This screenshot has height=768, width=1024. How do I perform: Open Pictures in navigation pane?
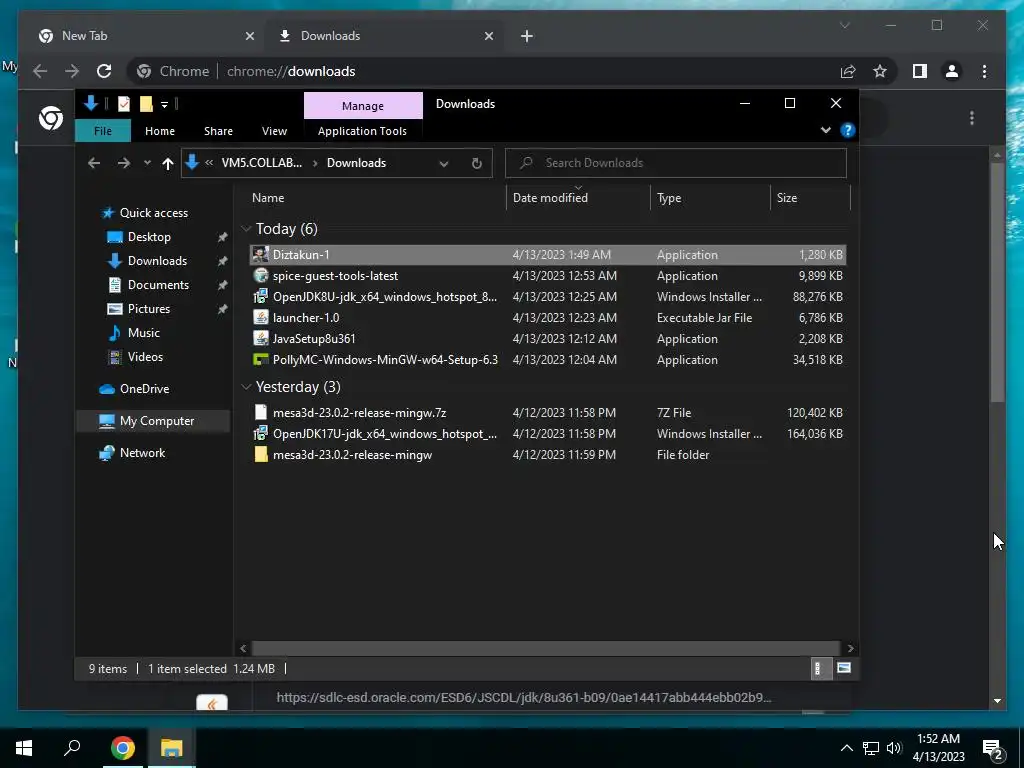[148, 309]
